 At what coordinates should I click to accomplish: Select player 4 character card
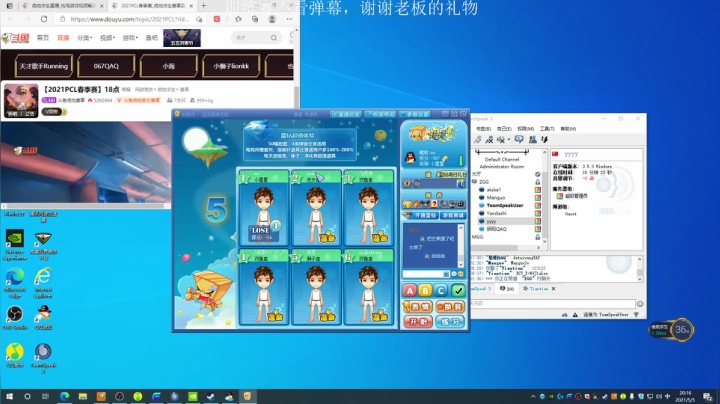264,287
